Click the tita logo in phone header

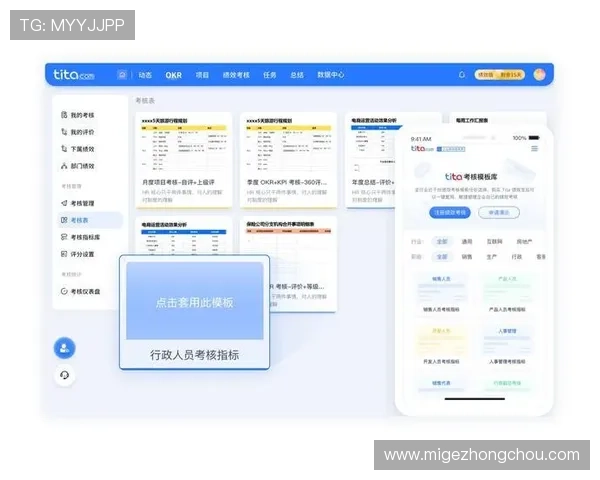(422, 149)
